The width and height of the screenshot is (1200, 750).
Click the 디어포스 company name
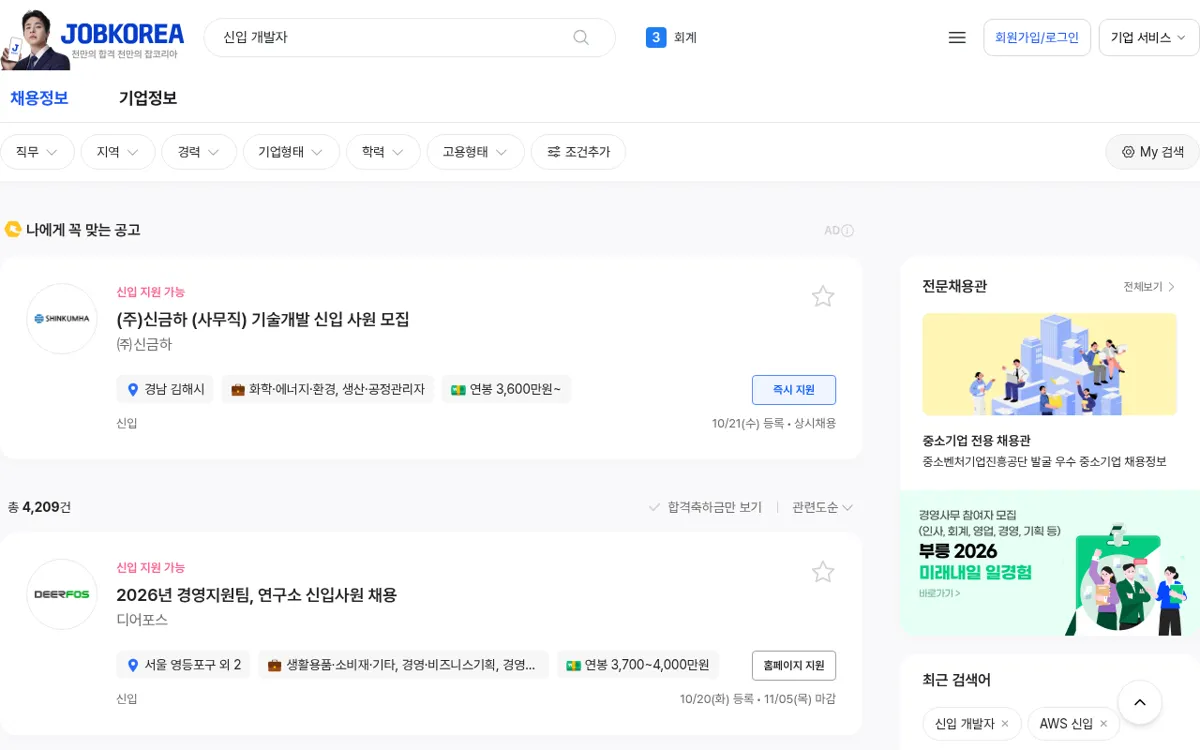click(142, 620)
